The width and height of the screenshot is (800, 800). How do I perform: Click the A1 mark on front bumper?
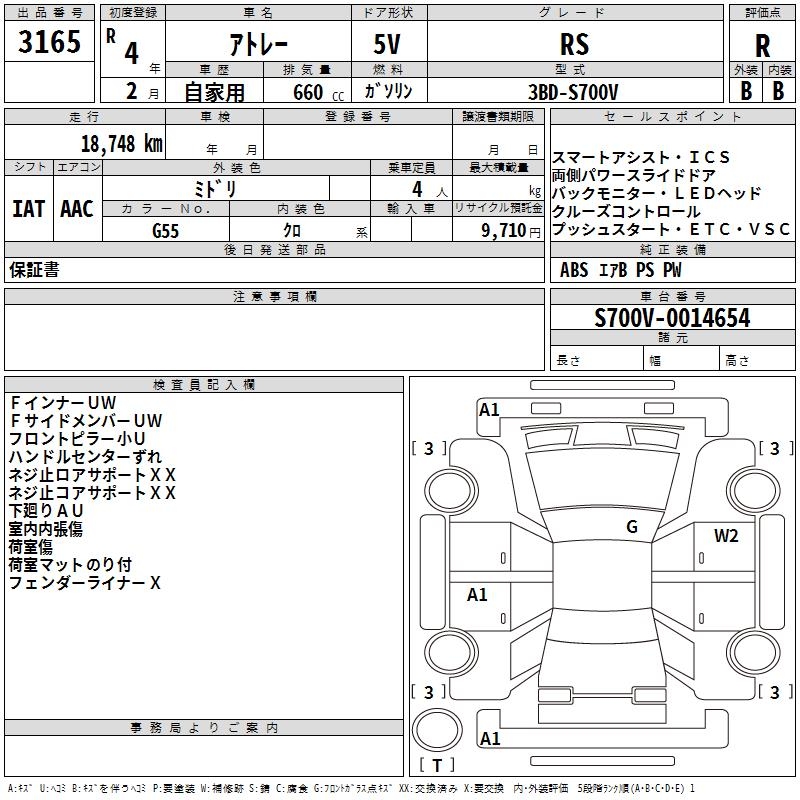(489, 410)
